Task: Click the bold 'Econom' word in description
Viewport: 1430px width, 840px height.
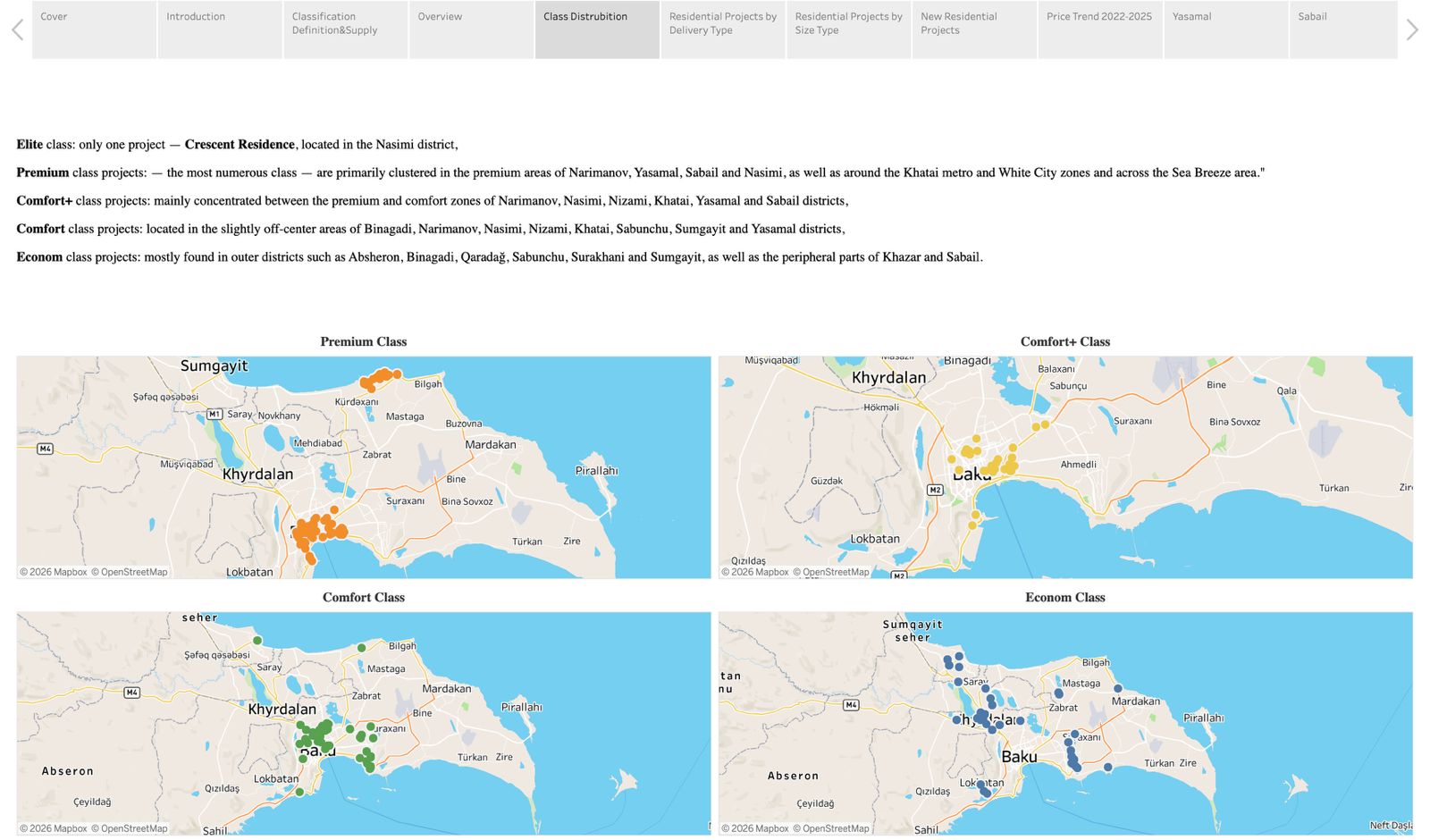Action: 39,256
